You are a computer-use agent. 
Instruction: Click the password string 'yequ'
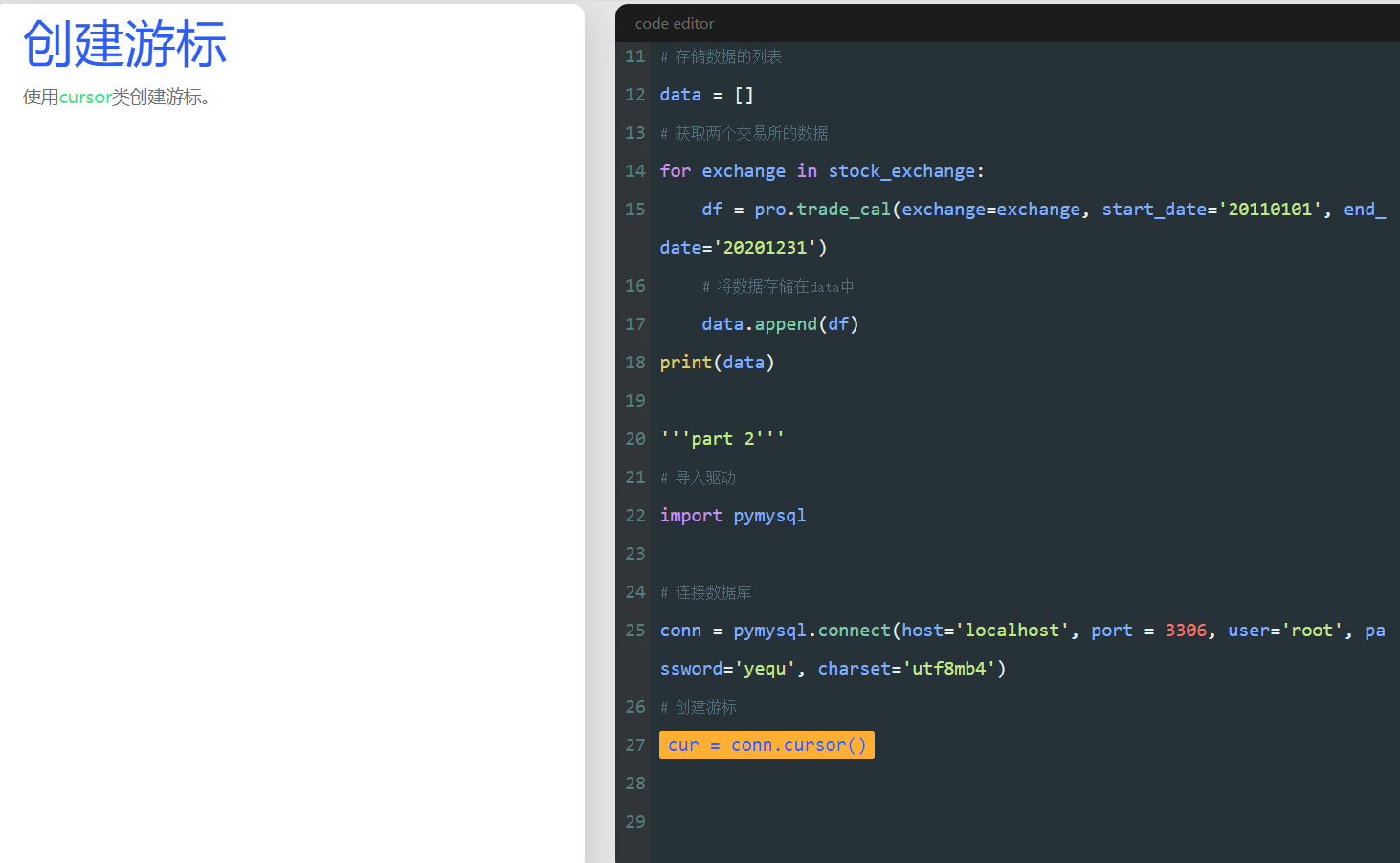[x=765, y=669]
